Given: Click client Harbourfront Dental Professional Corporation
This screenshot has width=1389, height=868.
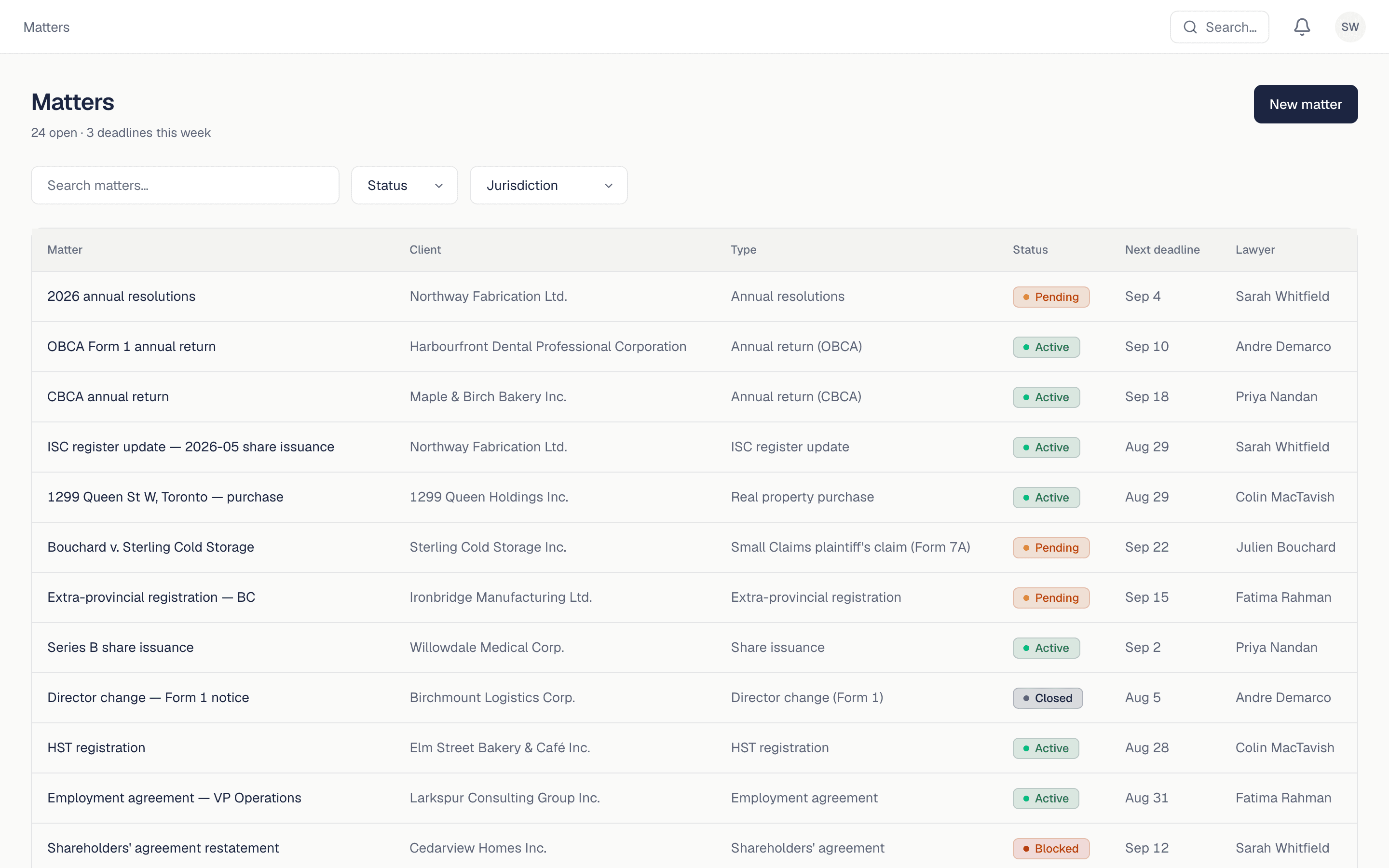Looking at the screenshot, I should [x=547, y=347].
